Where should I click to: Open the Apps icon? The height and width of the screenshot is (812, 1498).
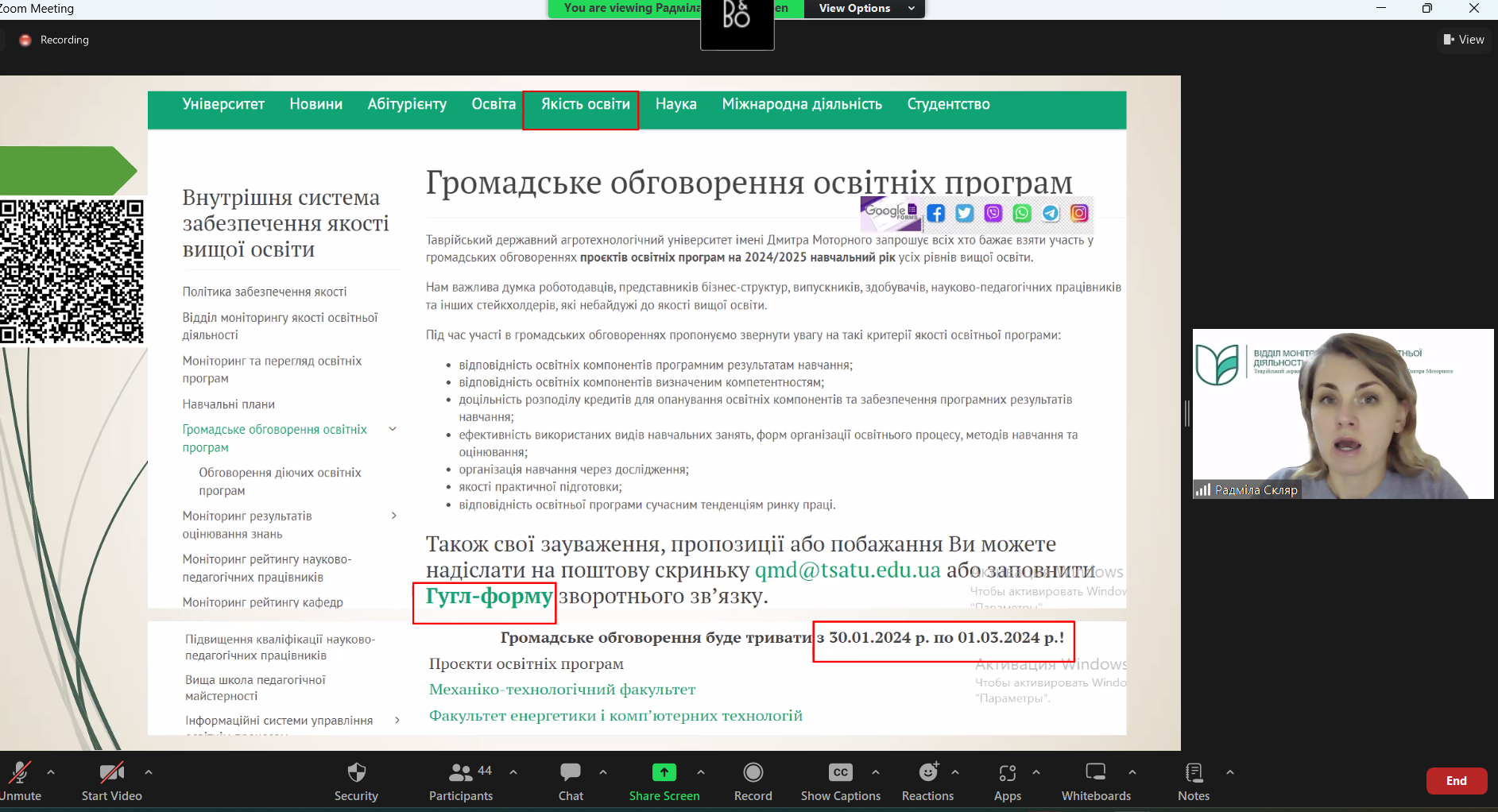click(x=1008, y=772)
